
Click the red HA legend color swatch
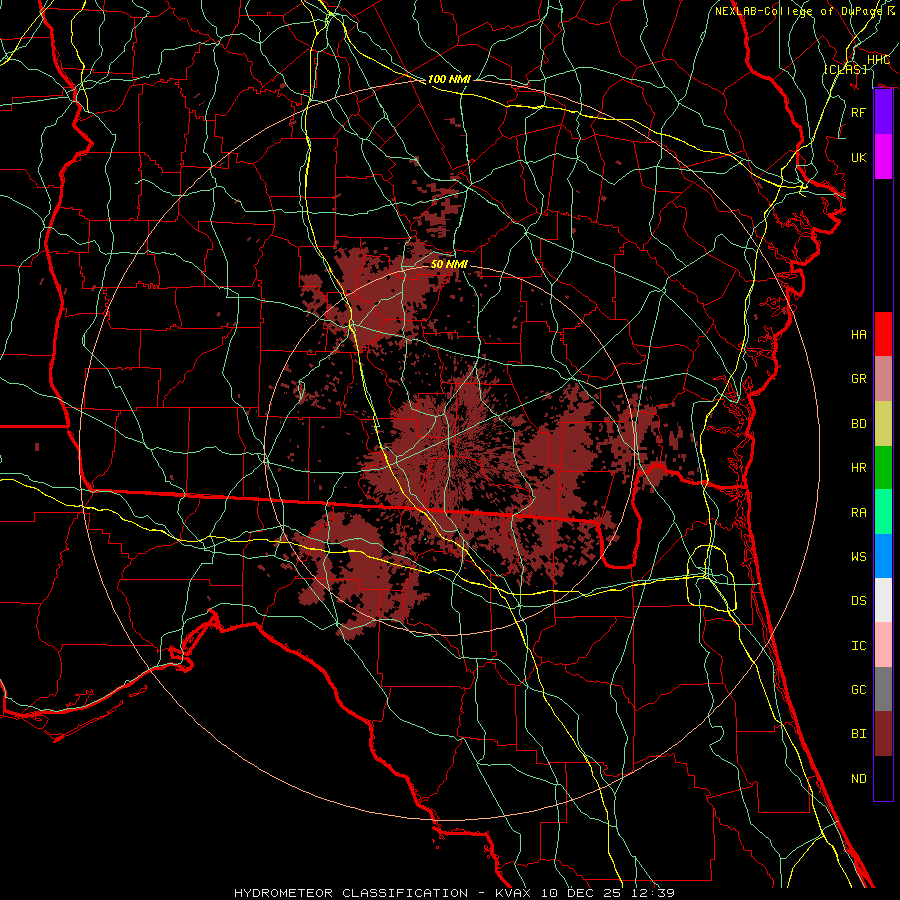pyautogui.click(x=883, y=334)
